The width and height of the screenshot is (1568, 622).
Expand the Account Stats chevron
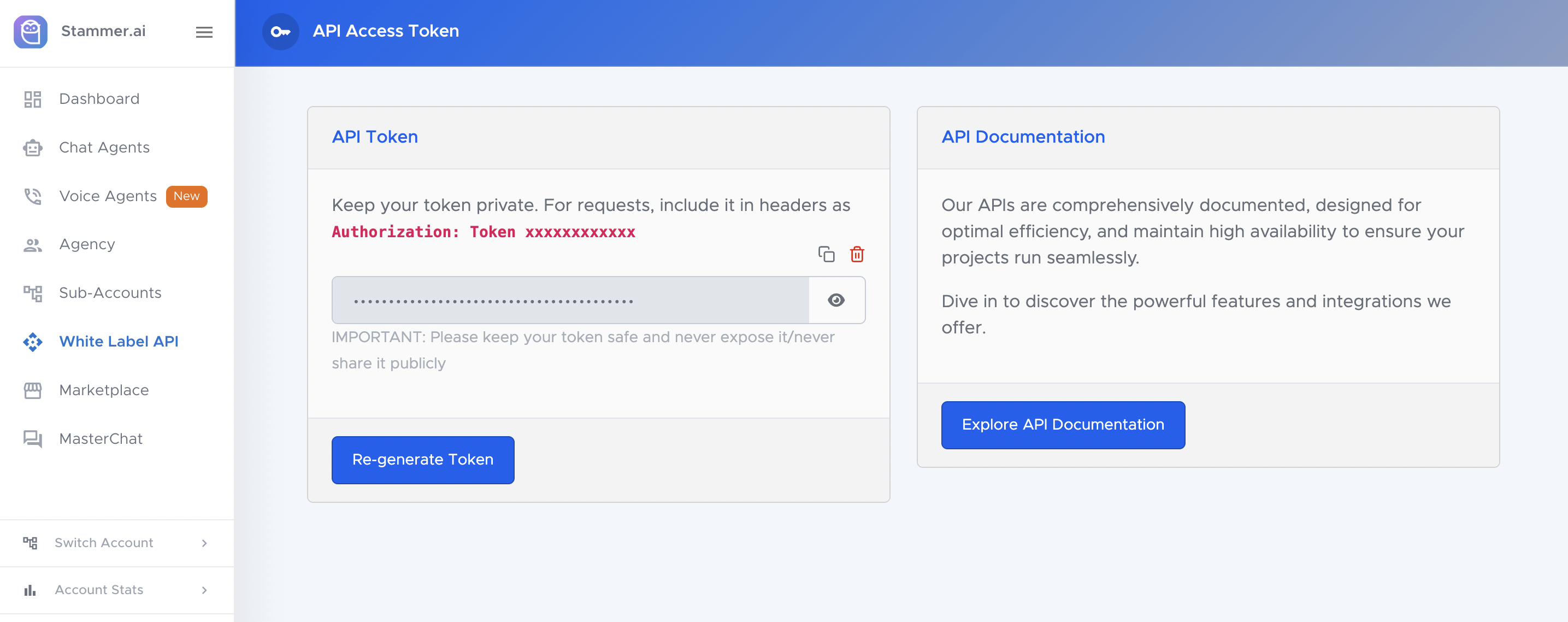click(204, 590)
